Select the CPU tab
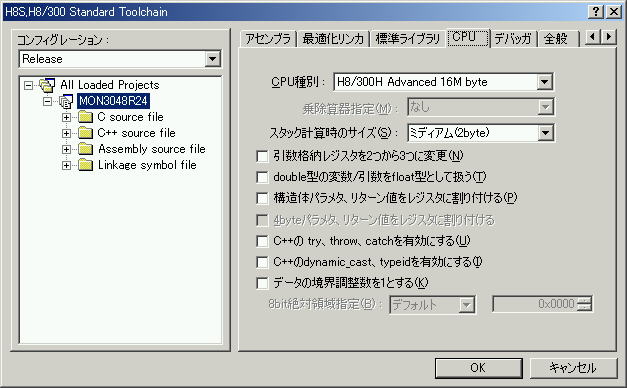Image resolution: width=627 pixels, height=388 pixels. pyautogui.click(x=468, y=37)
